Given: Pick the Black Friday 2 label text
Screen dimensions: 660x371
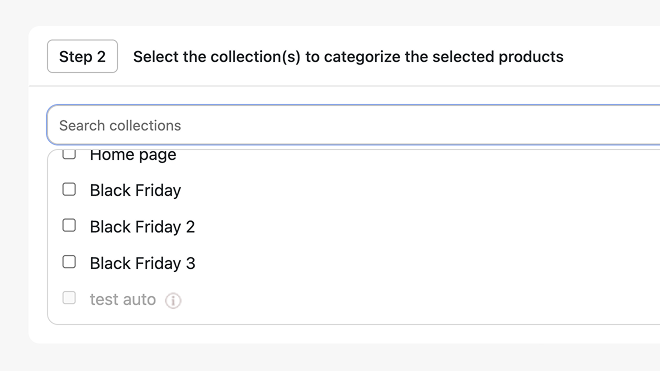Looking at the screenshot, I should tap(142, 227).
